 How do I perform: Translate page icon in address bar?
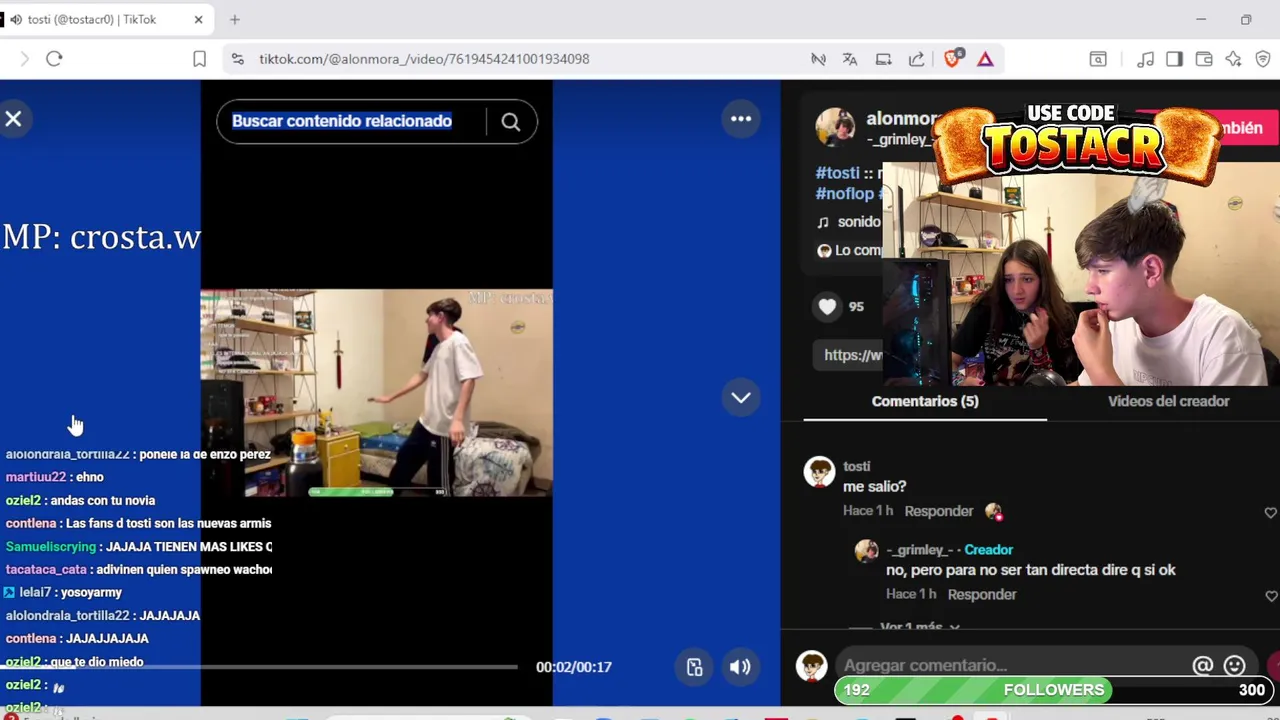pyautogui.click(x=850, y=59)
